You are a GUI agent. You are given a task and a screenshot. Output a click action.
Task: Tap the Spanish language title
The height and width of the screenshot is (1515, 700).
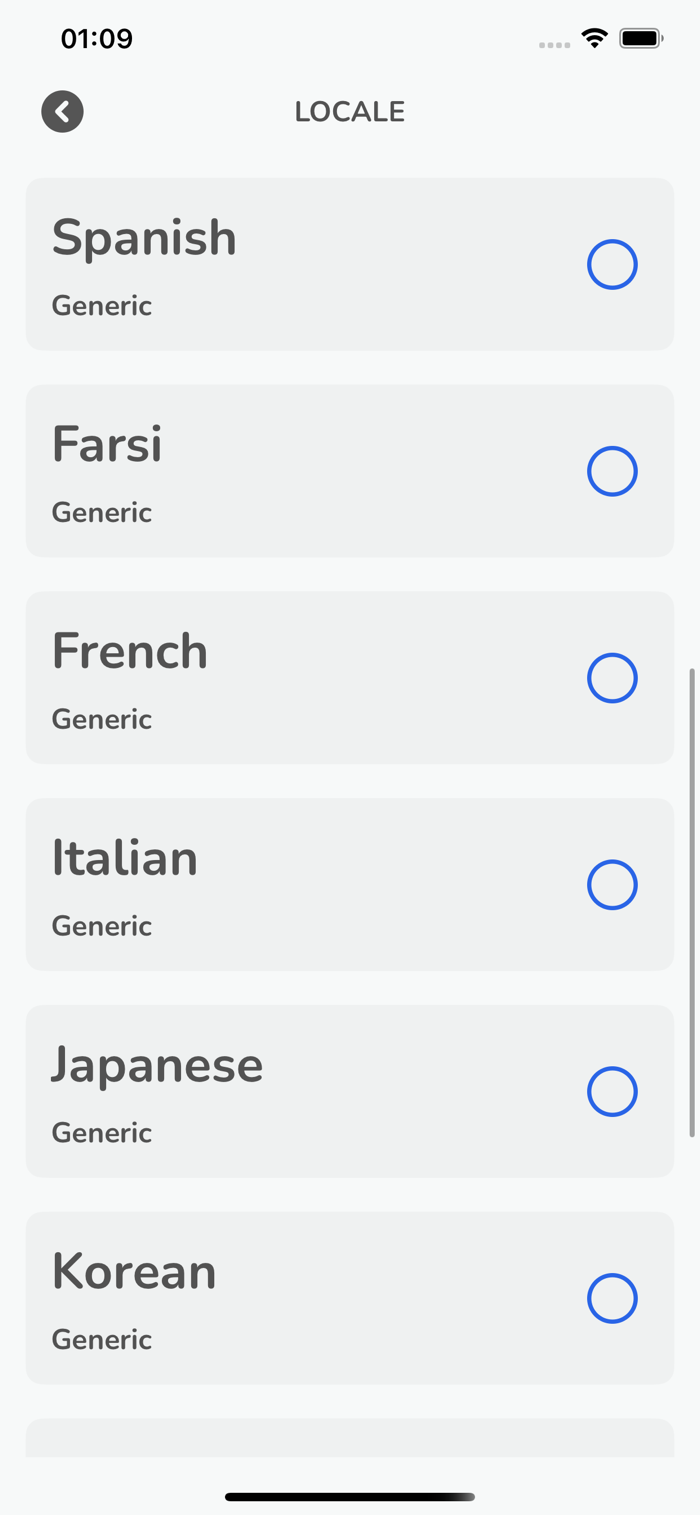point(144,238)
